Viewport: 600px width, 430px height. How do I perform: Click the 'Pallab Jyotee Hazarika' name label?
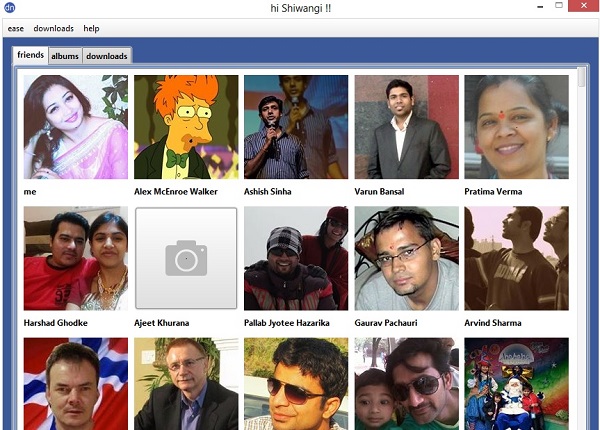287,323
